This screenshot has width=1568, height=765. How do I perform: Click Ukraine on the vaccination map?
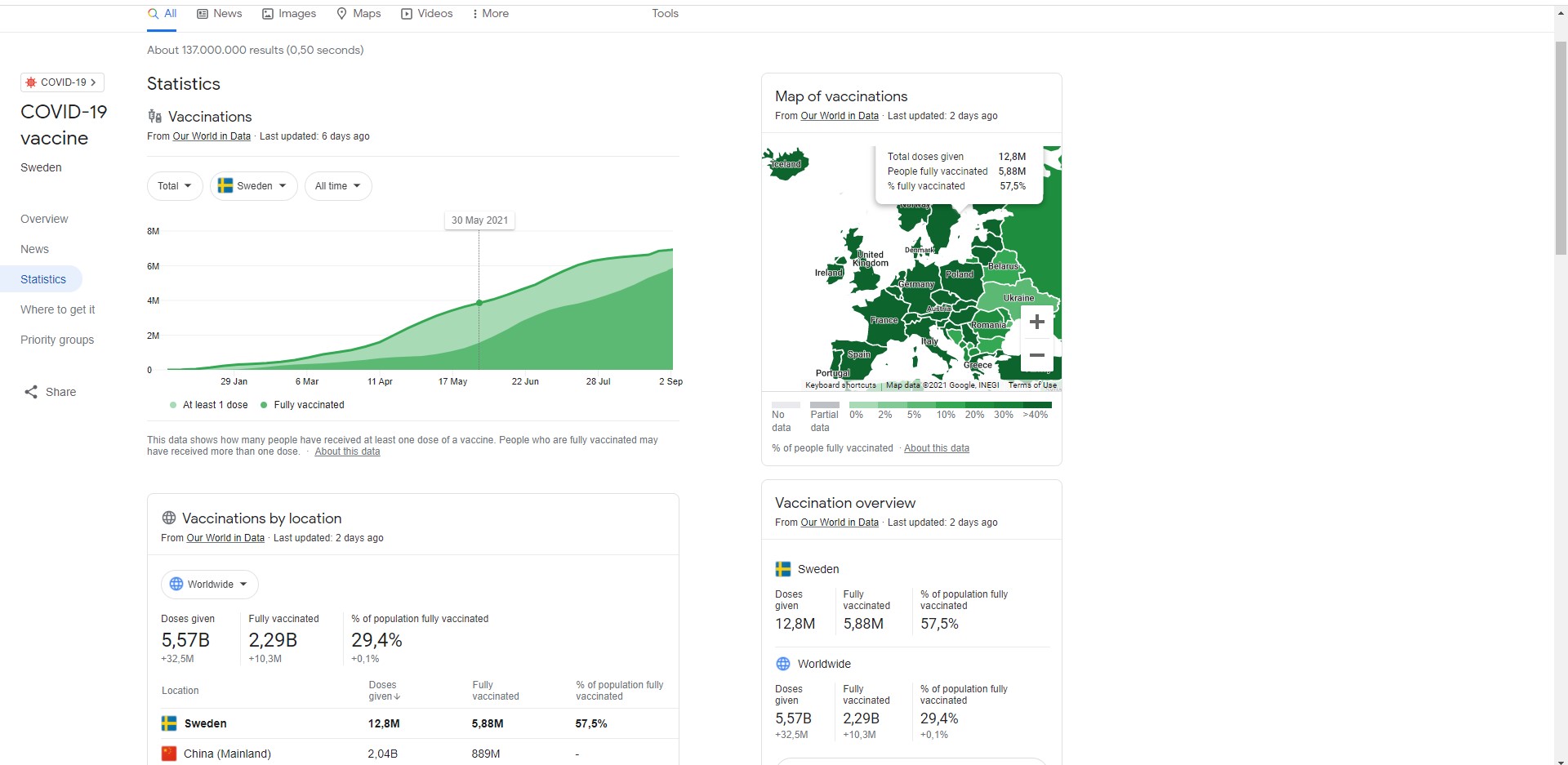click(1018, 298)
